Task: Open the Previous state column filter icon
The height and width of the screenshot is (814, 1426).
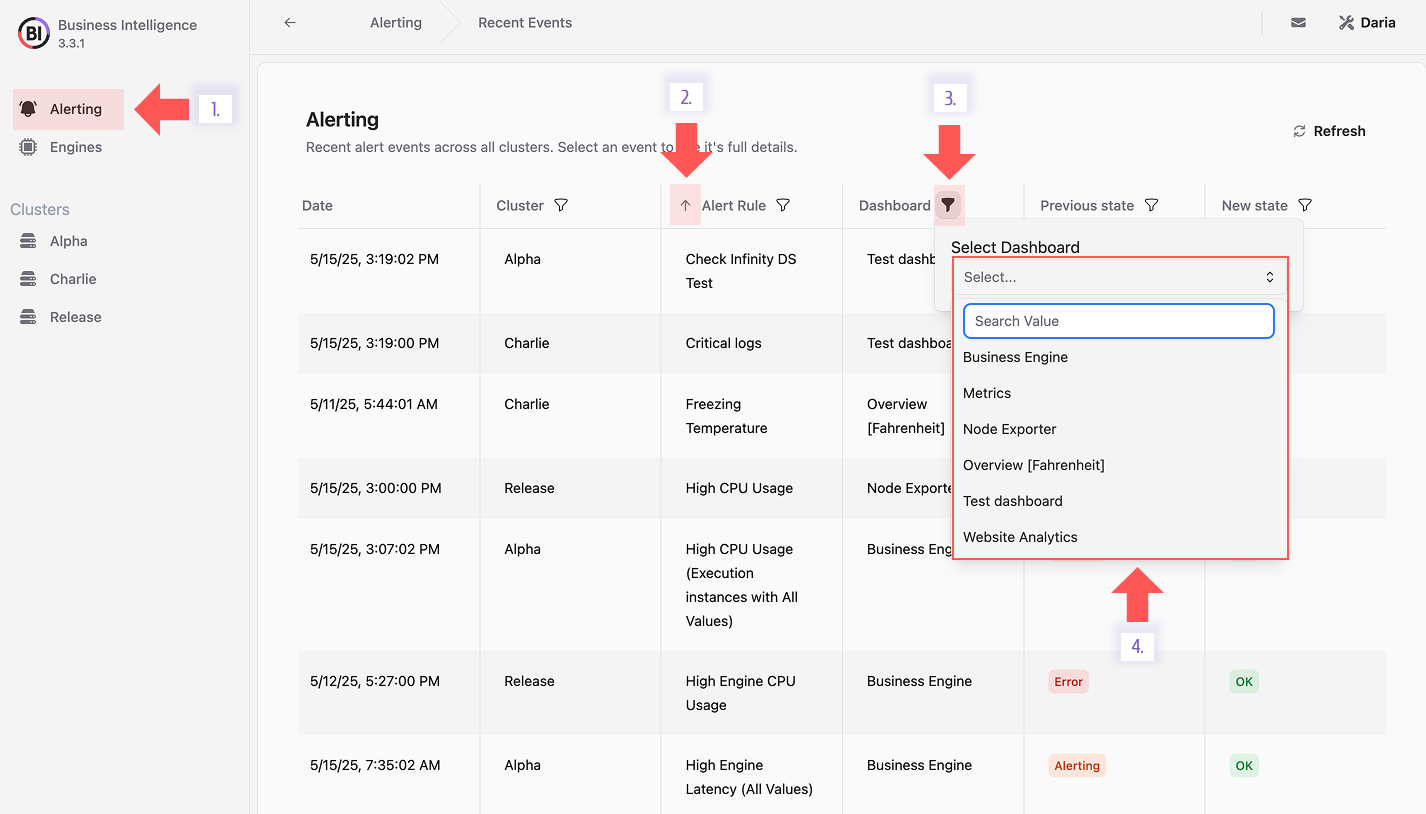Action: [1151, 205]
